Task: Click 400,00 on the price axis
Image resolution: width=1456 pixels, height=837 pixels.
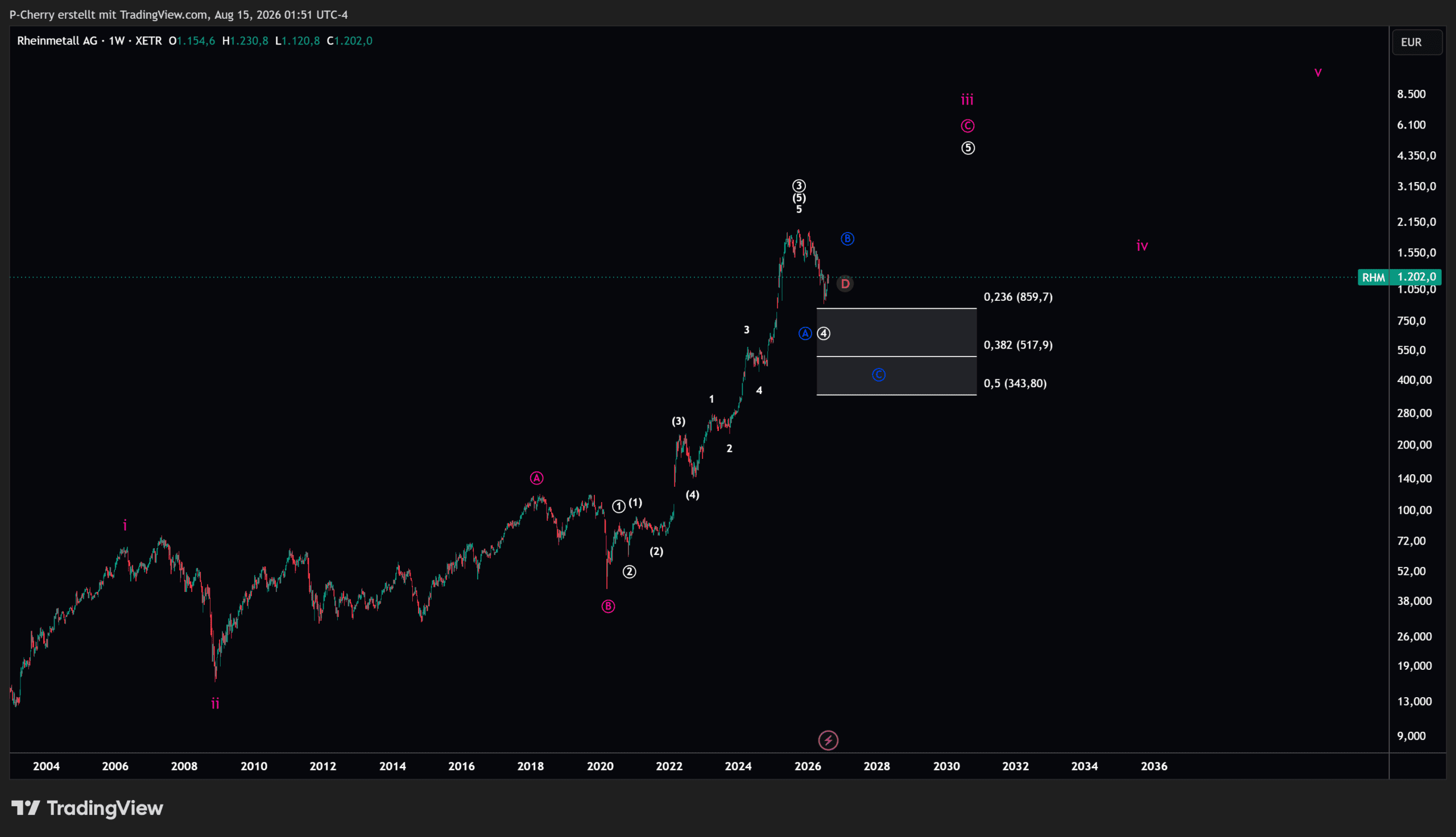Action: (x=1414, y=380)
